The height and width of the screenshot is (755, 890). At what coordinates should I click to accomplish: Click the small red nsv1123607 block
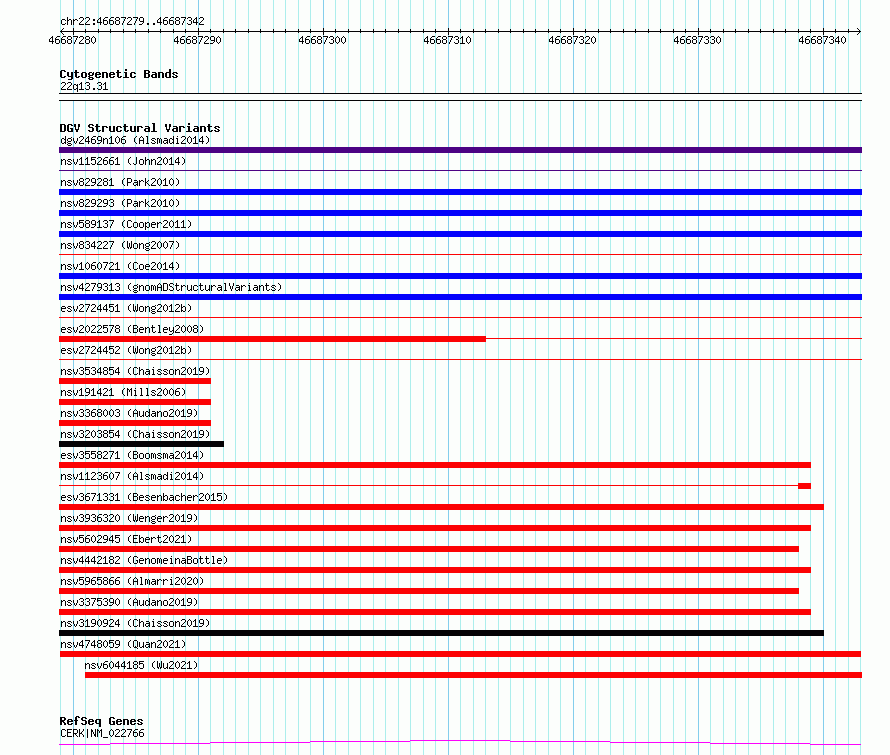[804, 486]
